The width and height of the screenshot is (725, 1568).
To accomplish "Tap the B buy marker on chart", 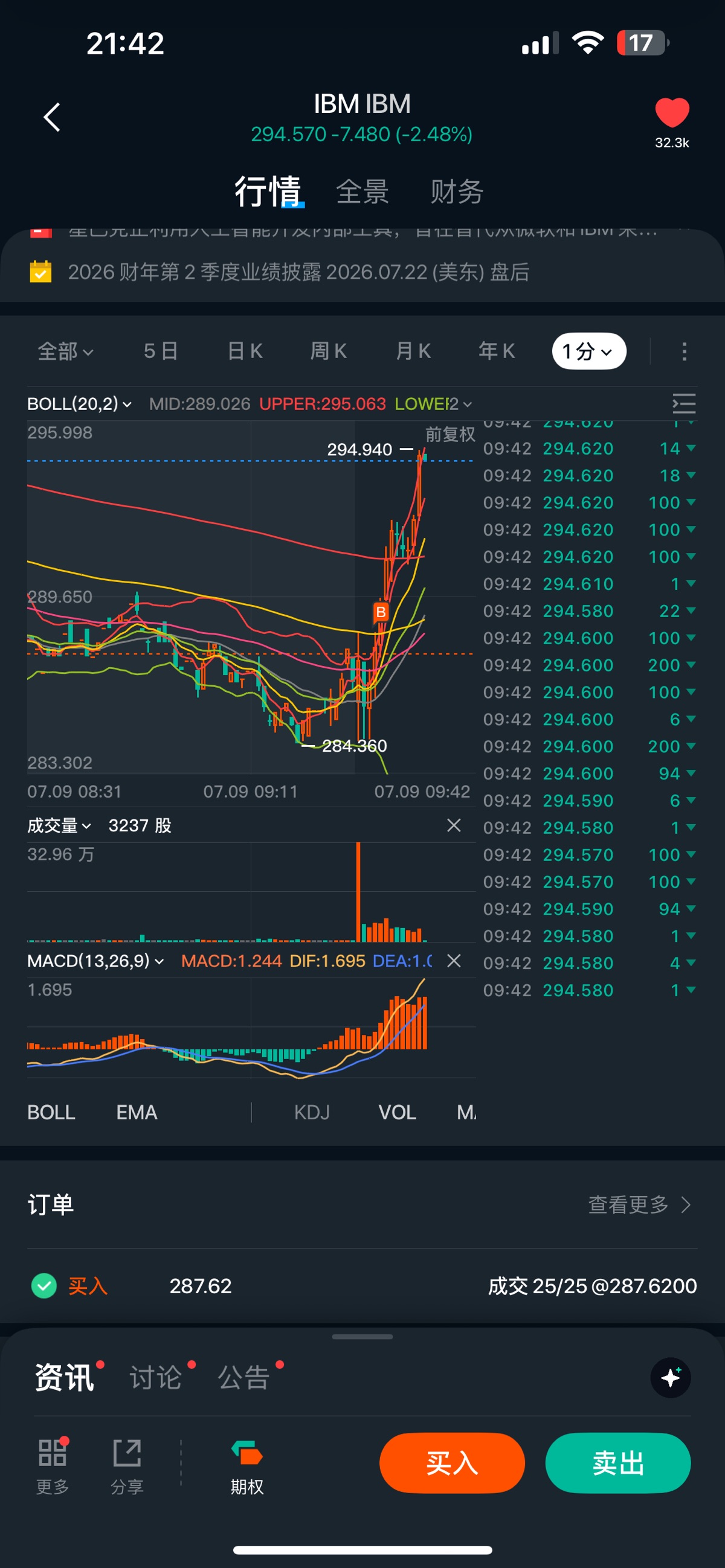I will pyautogui.click(x=381, y=612).
